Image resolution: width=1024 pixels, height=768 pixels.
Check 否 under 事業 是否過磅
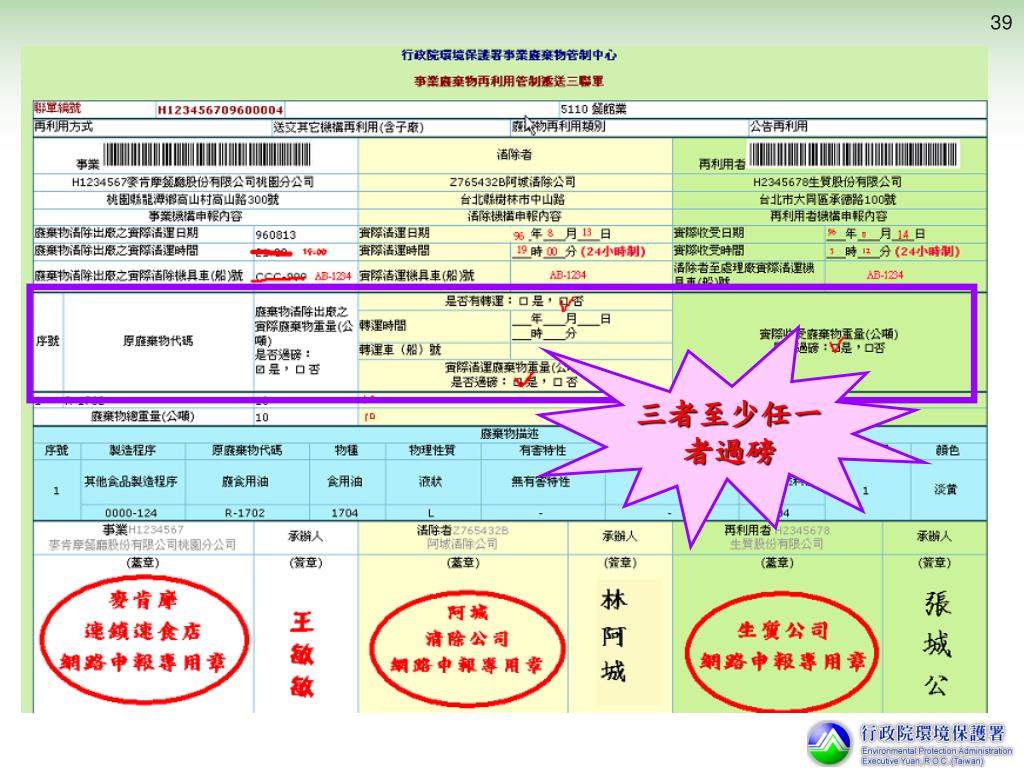300,370
